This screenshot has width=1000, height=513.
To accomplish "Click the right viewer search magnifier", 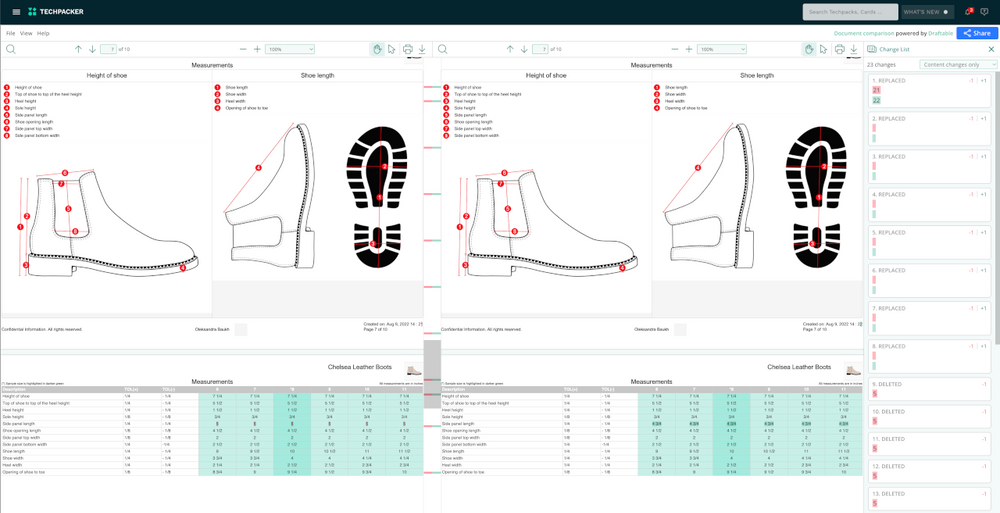I will coord(443,49).
